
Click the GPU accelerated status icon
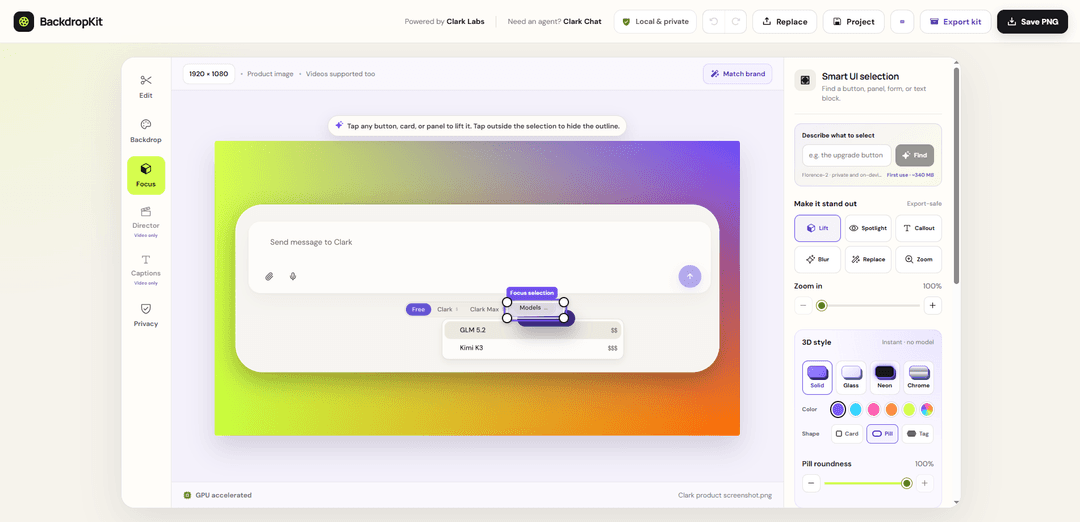pos(187,495)
